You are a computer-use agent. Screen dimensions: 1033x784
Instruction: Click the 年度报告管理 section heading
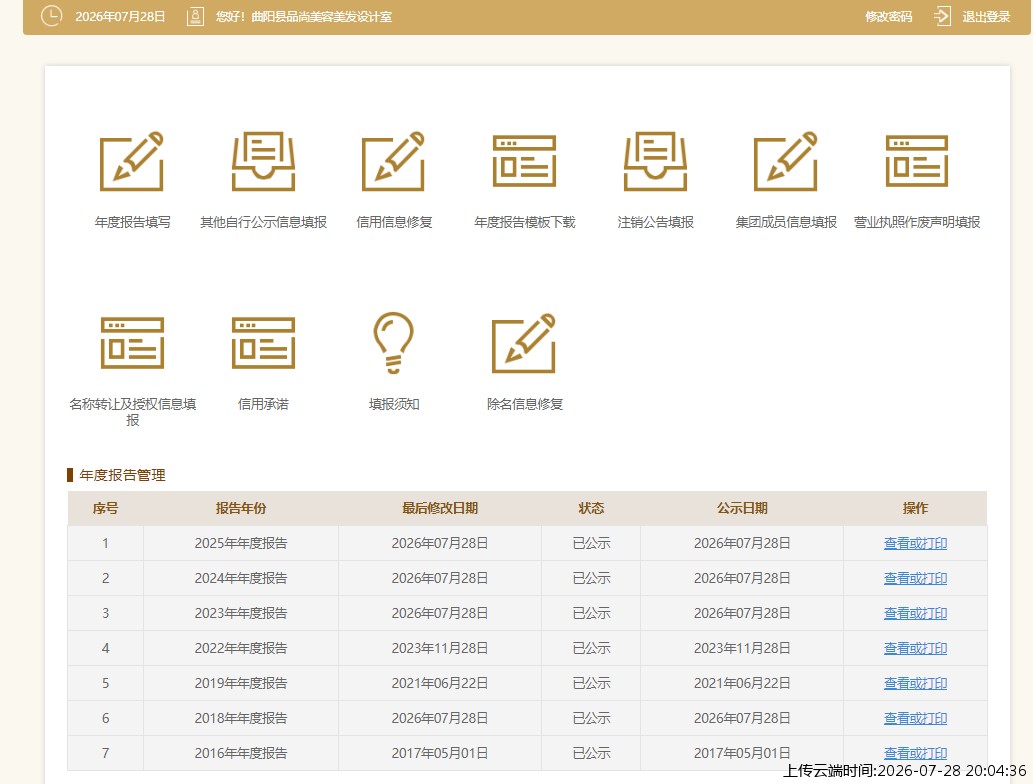(x=123, y=475)
